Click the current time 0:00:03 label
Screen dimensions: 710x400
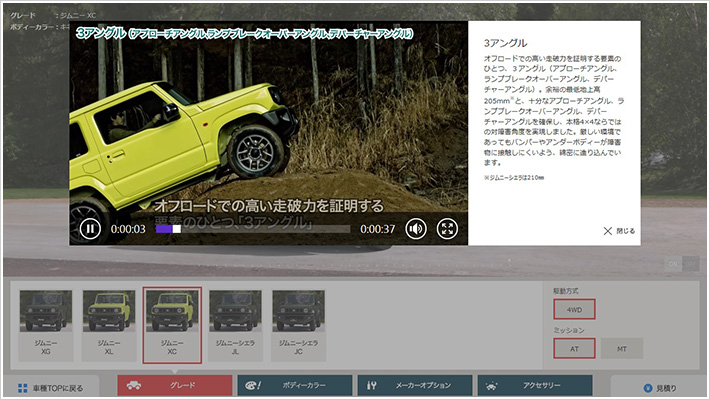tap(128, 229)
